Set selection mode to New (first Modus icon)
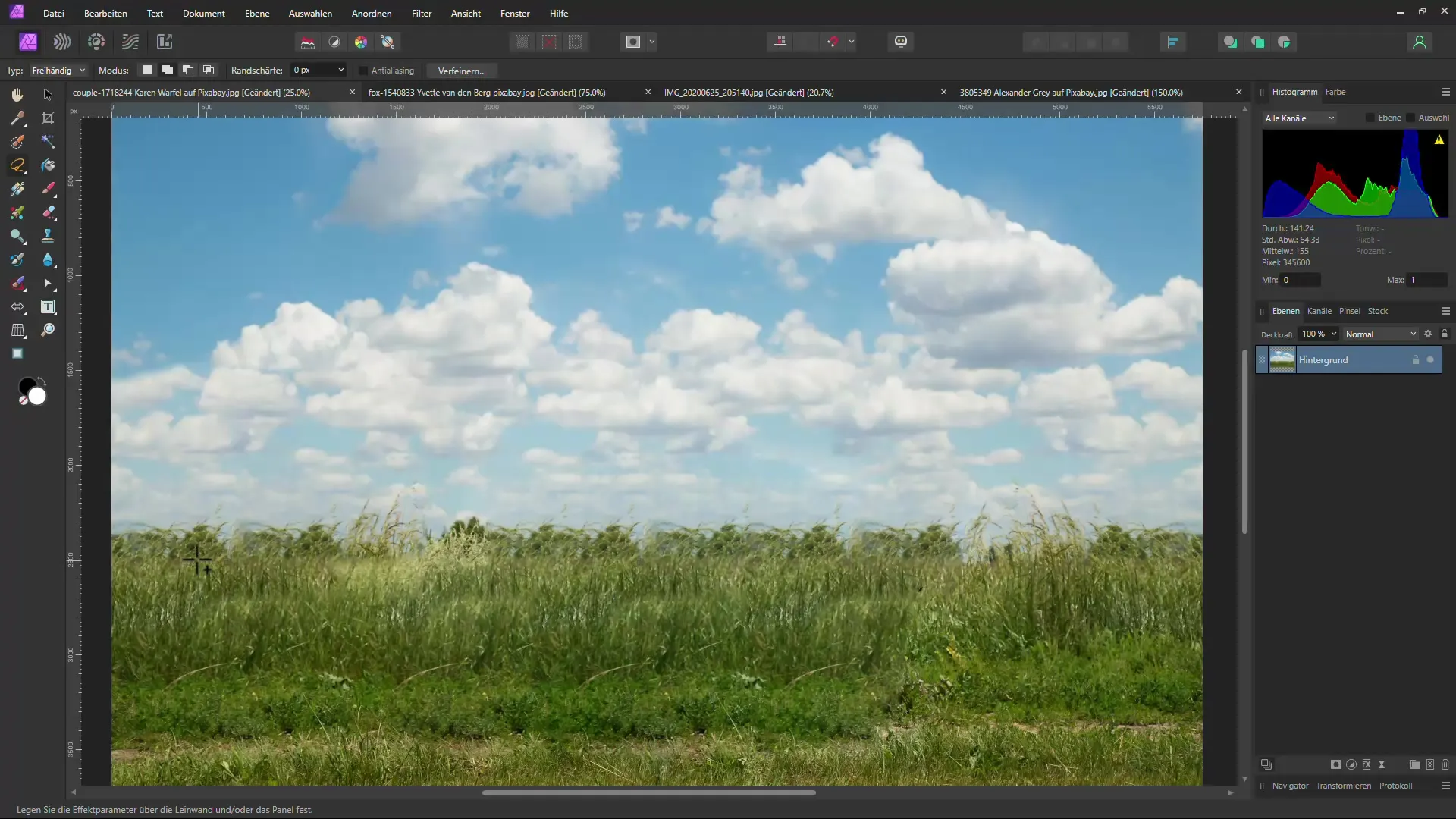The width and height of the screenshot is (1456, 819). 147,70
